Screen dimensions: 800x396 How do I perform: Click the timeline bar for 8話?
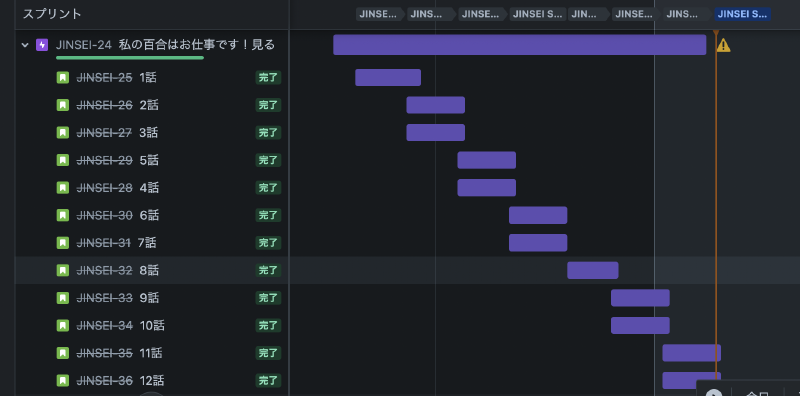coord(592,270)
